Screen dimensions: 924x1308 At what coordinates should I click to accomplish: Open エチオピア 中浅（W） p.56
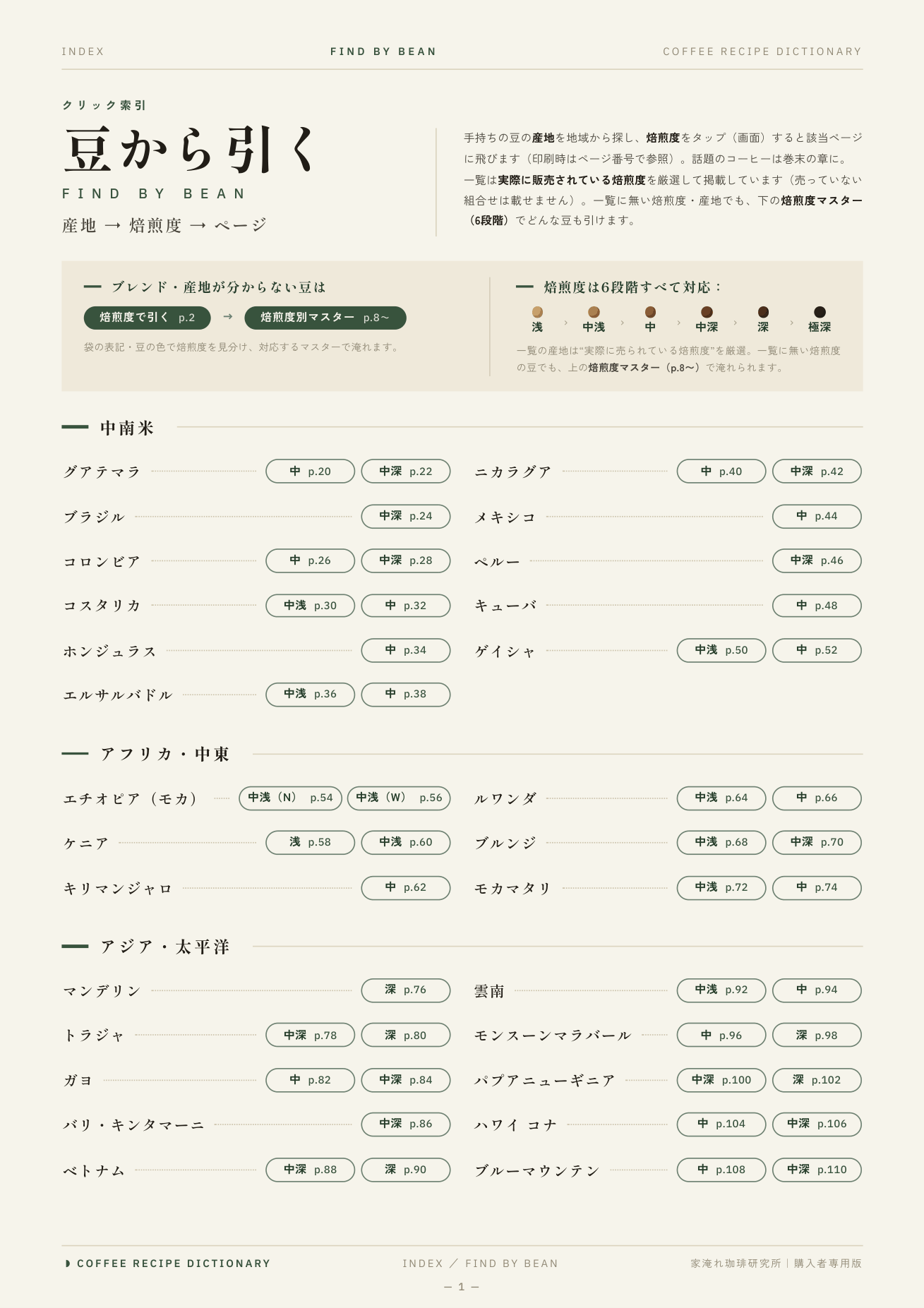[x=399, y=798]
